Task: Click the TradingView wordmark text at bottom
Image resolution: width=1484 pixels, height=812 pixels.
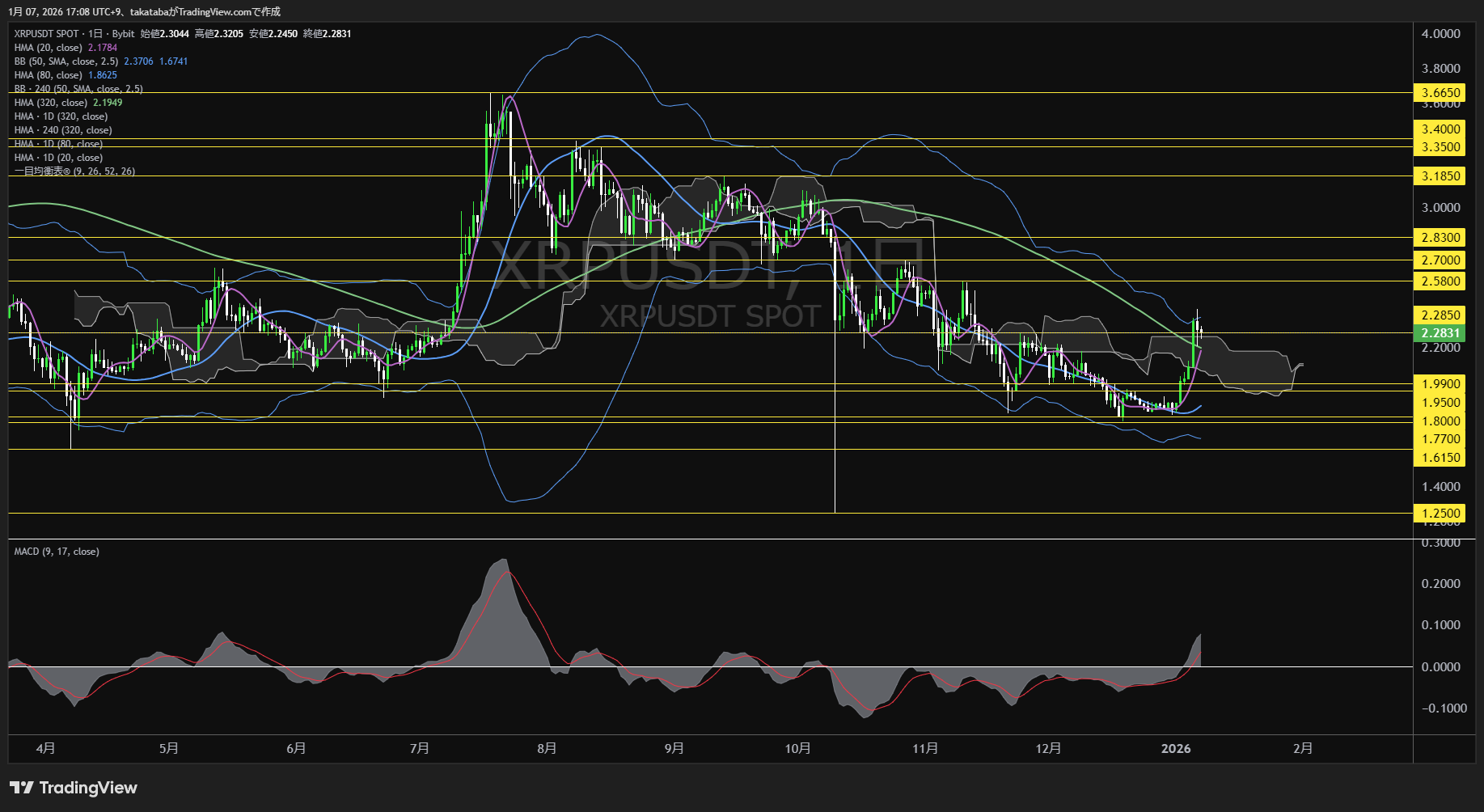Action: point(88,788)
